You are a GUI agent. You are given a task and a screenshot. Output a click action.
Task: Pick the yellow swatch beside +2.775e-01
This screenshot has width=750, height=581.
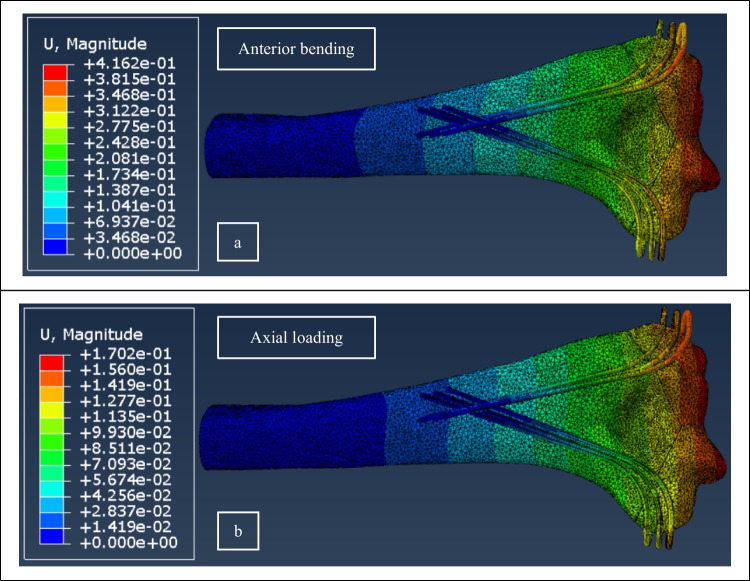55,120
